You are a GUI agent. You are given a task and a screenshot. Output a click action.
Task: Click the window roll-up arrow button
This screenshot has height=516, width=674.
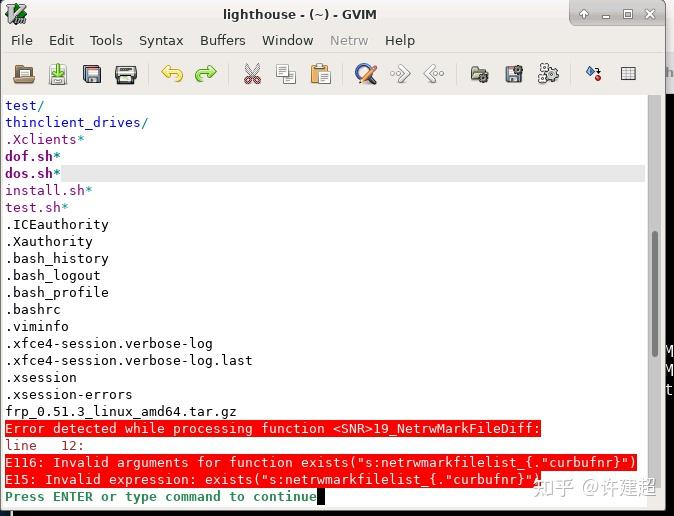[584, 14]
